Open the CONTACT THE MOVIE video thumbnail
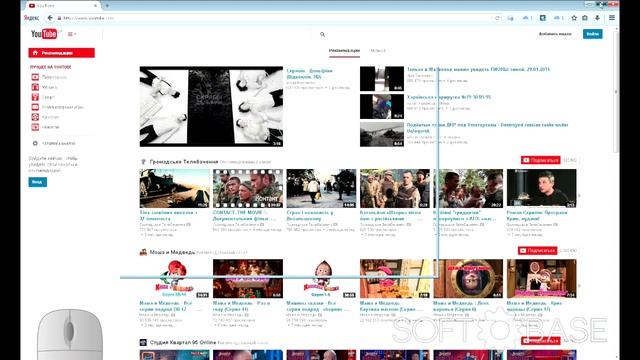 coord(248,189)
